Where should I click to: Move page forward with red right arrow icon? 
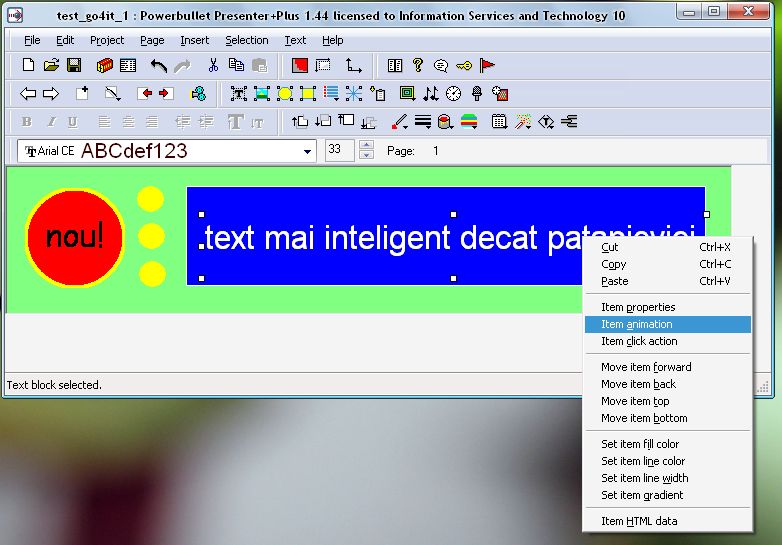[166, 93]
